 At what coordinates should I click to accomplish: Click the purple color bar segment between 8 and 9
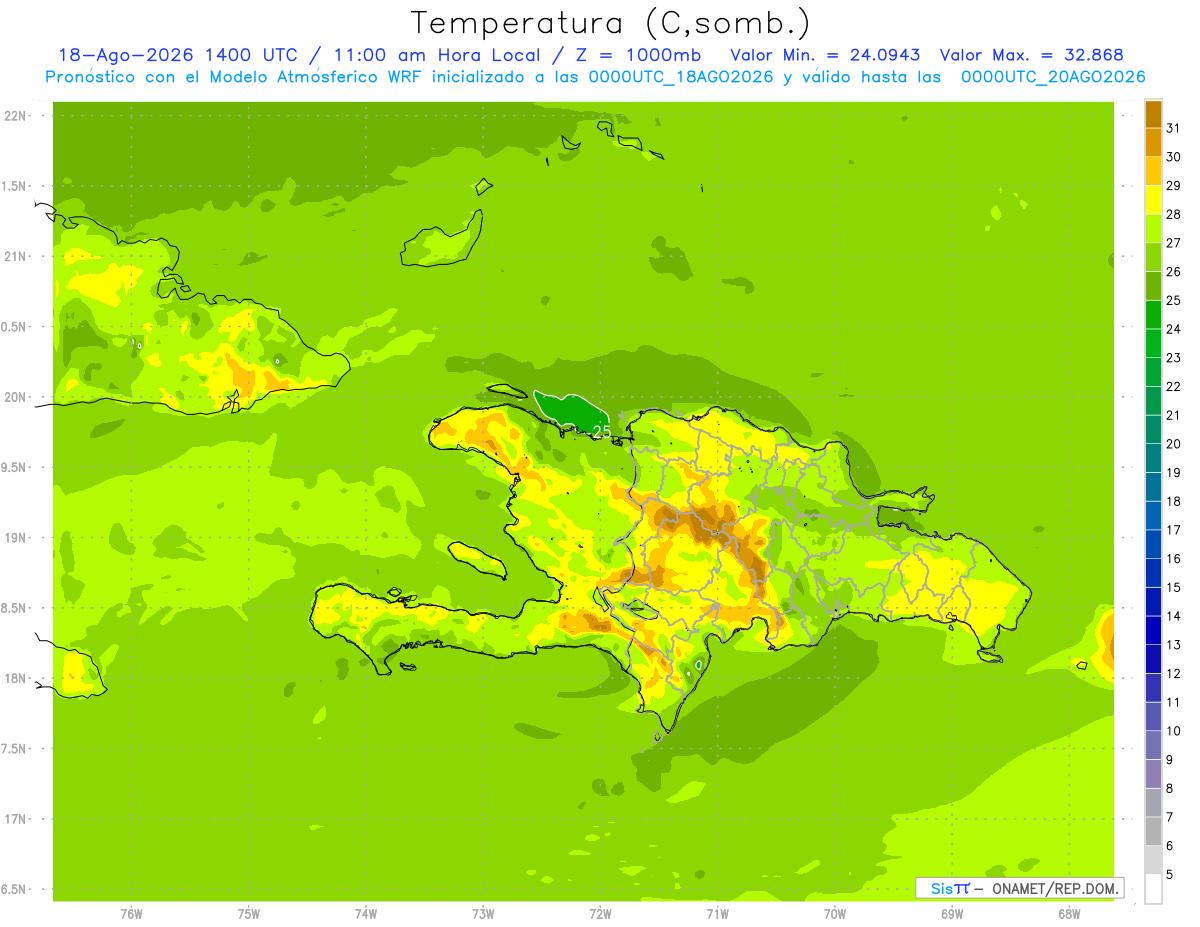(x=1153, y=775)
